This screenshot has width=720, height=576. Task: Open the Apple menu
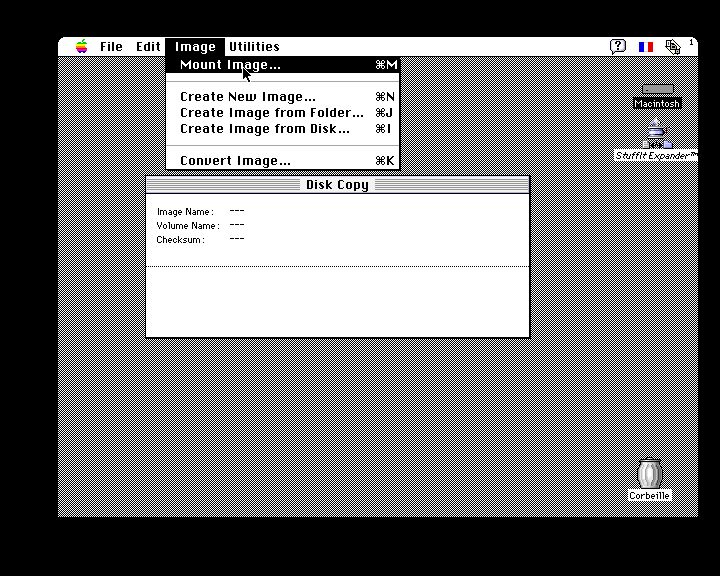pyautogui.click(x=82, y=47)
